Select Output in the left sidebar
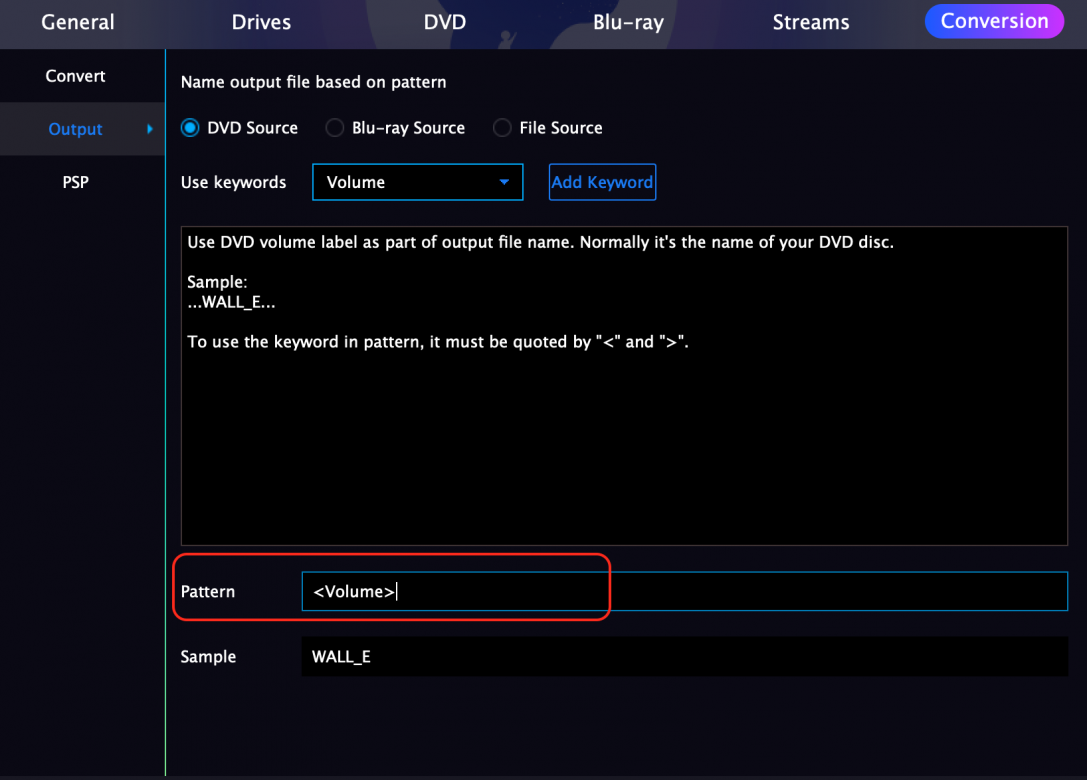This screenshot has height=780, width=1087. 75,129
